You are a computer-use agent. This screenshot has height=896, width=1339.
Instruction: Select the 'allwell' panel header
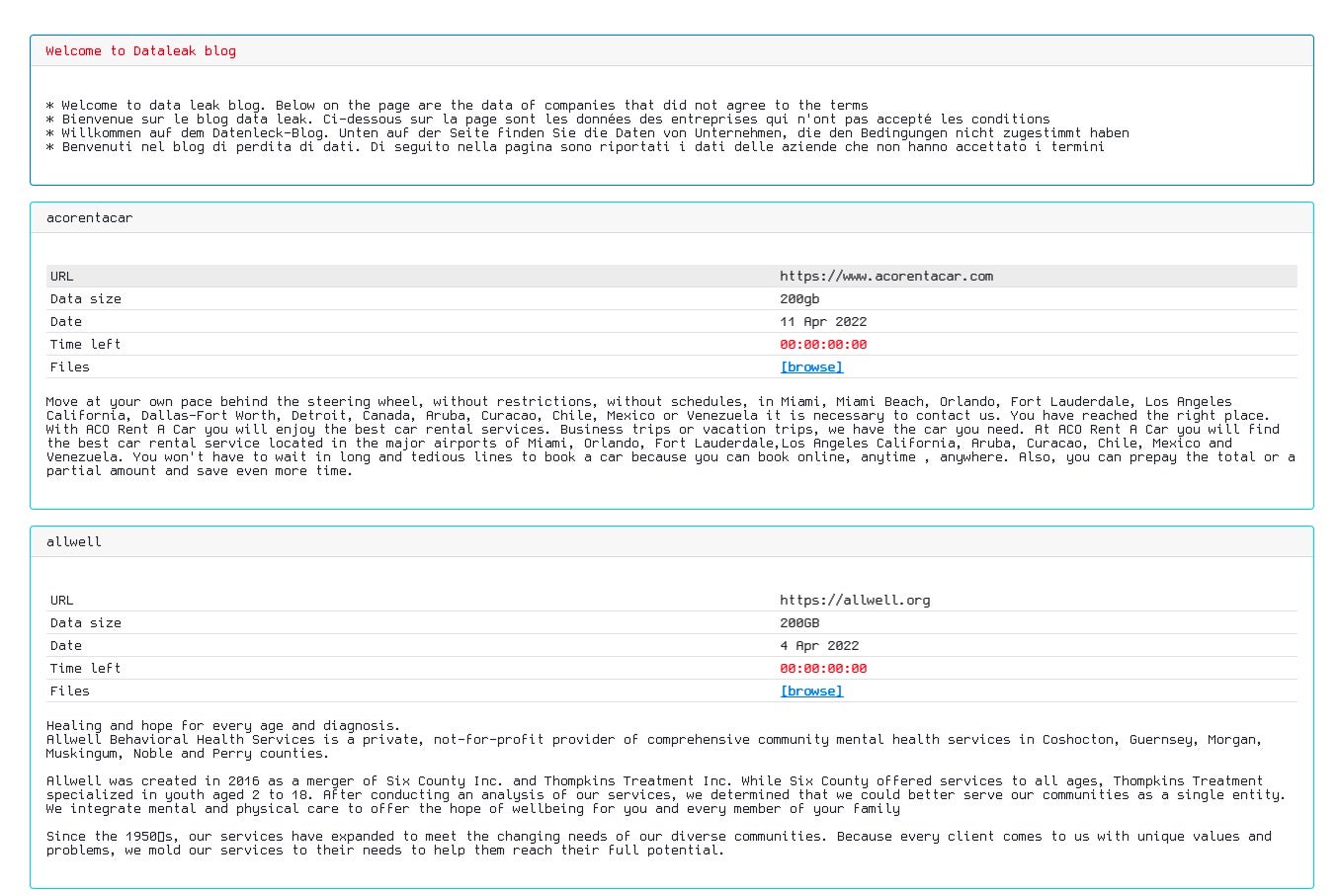click(x=74, y=542)
